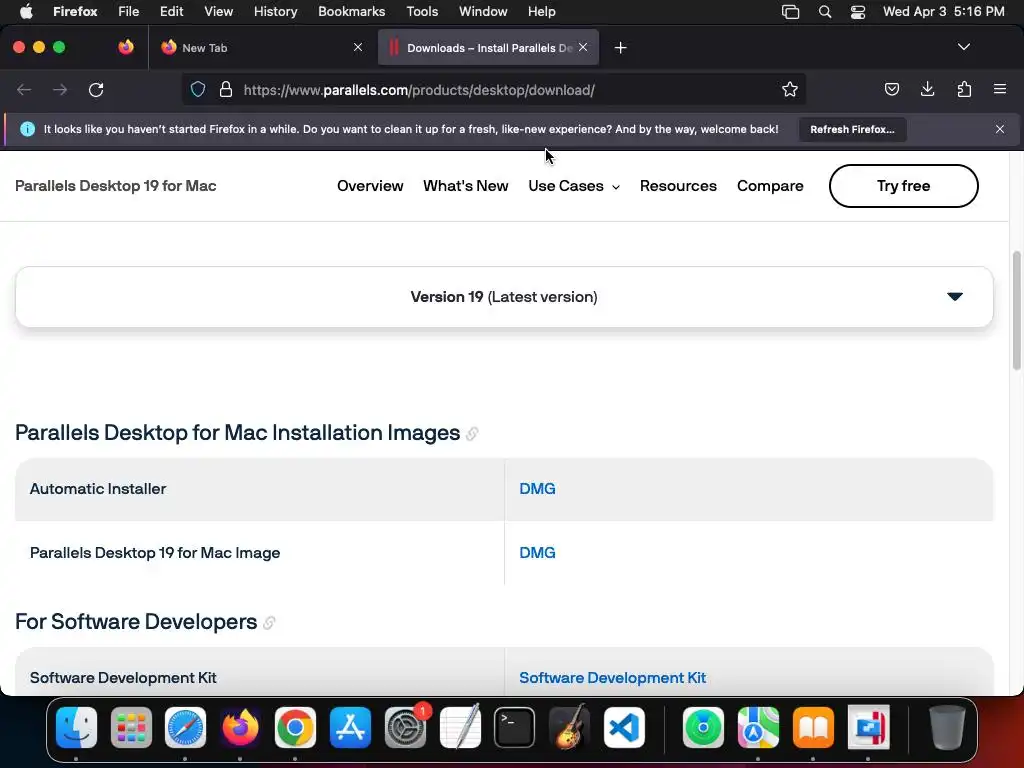
Task: Expand the Version 19 dropdown
Action: (x=504, y=297)
